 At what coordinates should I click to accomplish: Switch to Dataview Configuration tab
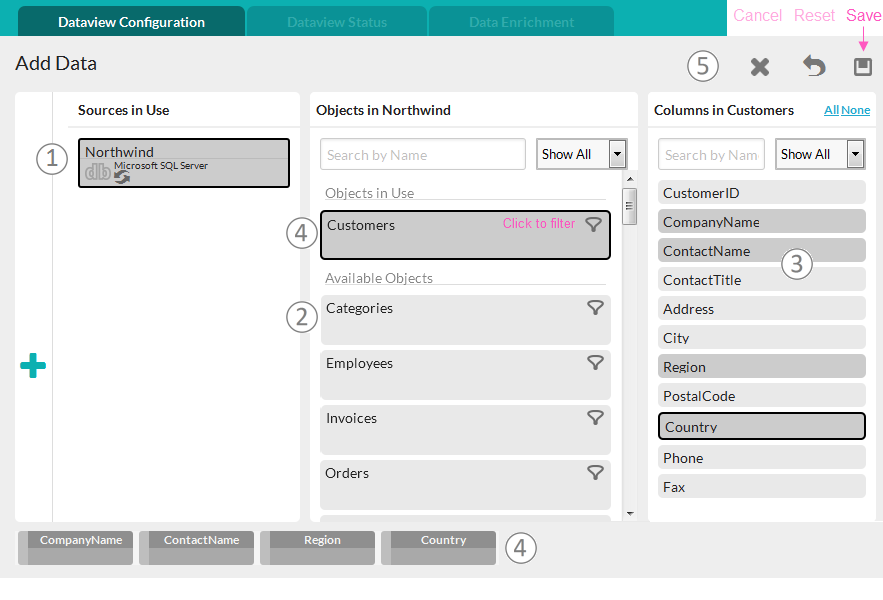click(131, 21)
